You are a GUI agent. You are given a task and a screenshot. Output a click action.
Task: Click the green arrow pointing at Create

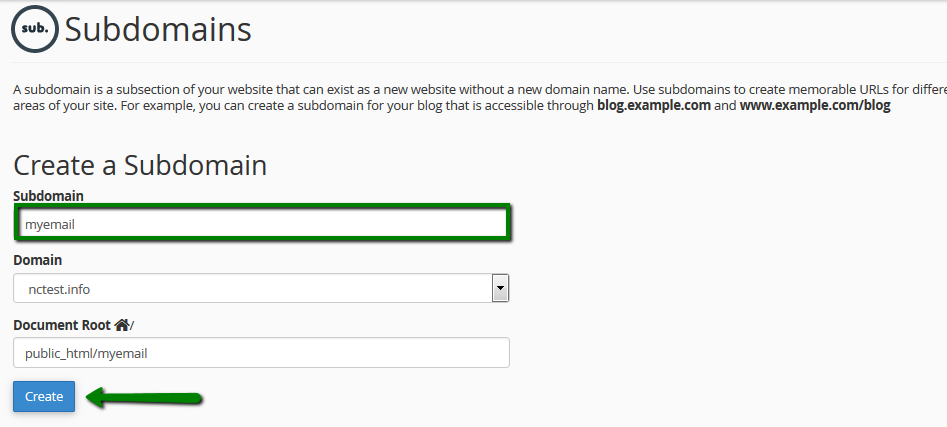(x=144, y=398)
